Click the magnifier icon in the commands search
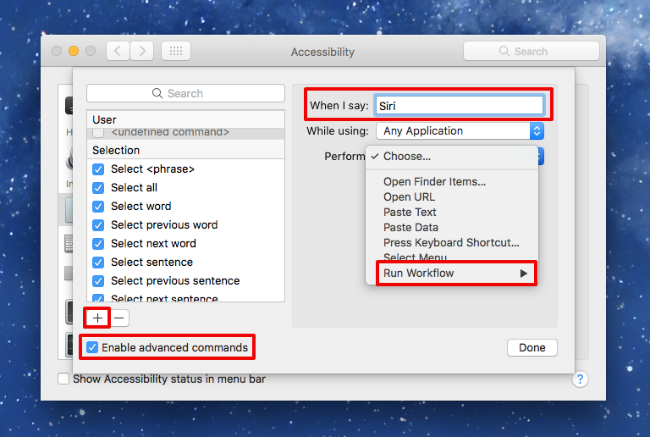The height and width of the screenshot is (437, 650). pyautogui.click(x=157, y=93)
